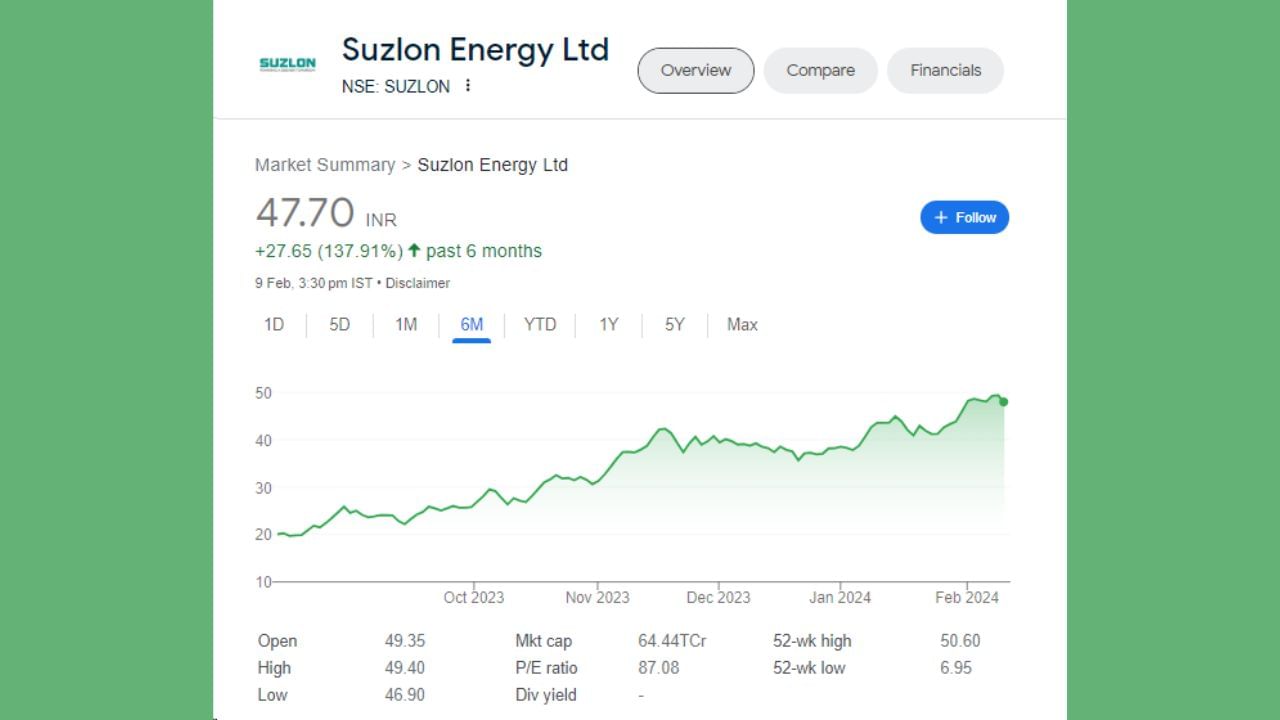Click the current price end dot on chart

1003,402
